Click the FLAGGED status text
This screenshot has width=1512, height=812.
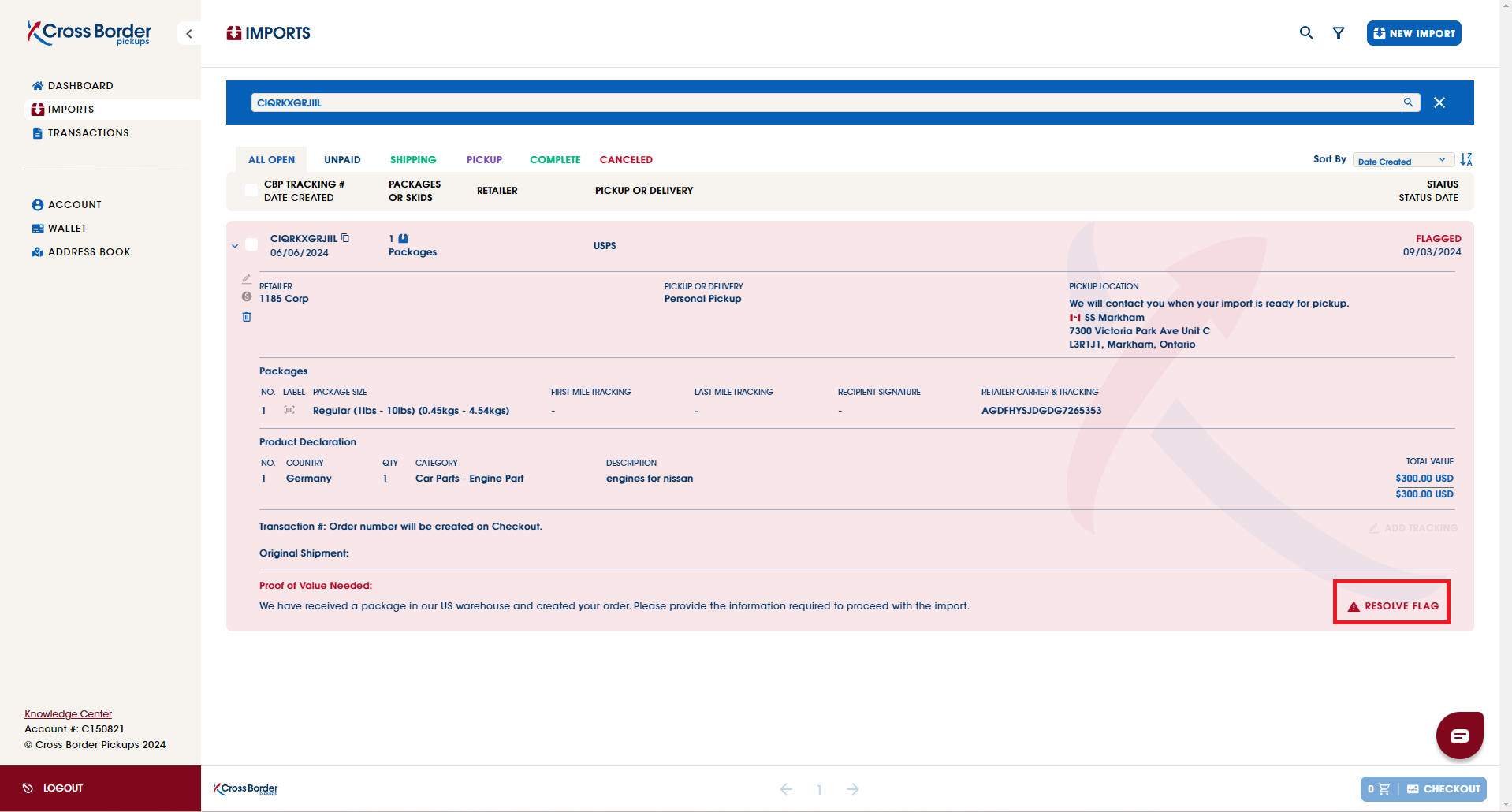[1438, 239]
